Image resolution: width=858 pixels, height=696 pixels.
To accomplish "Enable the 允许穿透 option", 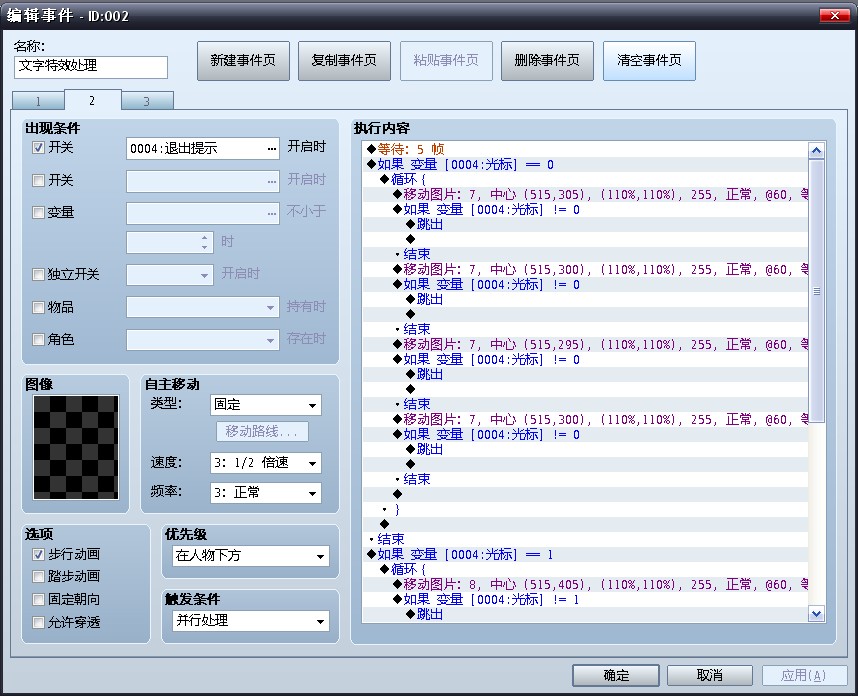I will click(38, 623).
